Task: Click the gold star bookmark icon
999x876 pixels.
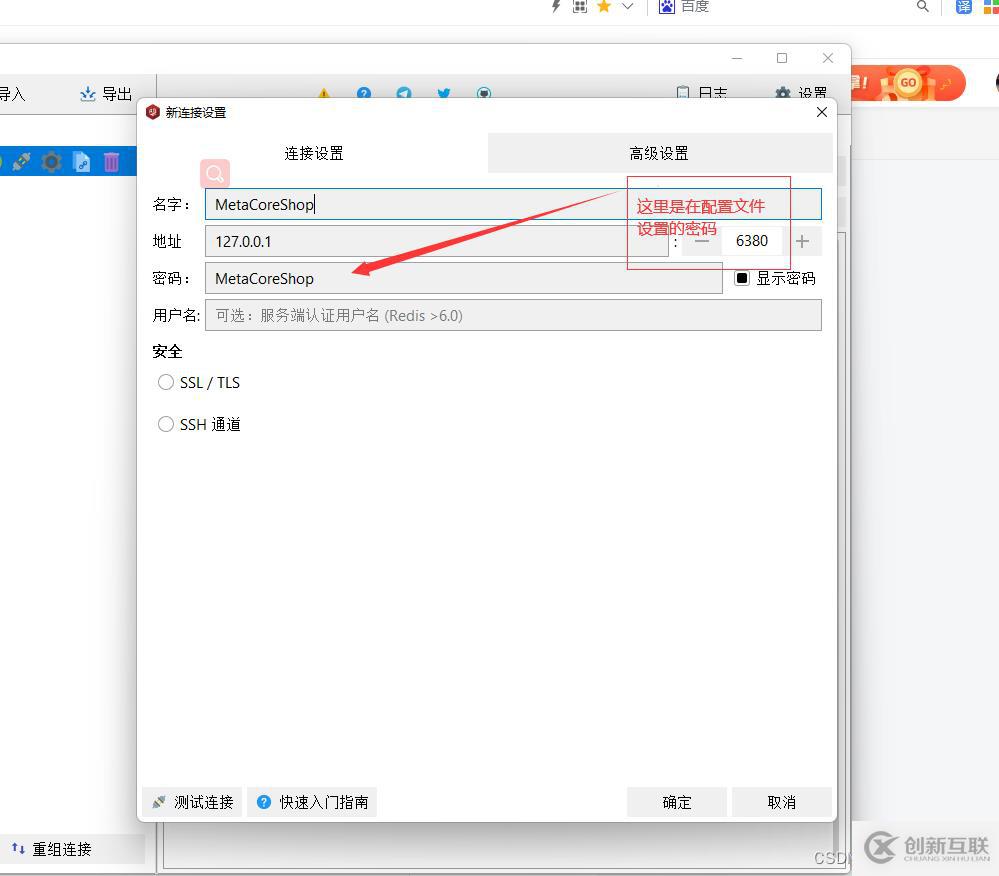Action: pyautogui.click(x=604, y=6)
